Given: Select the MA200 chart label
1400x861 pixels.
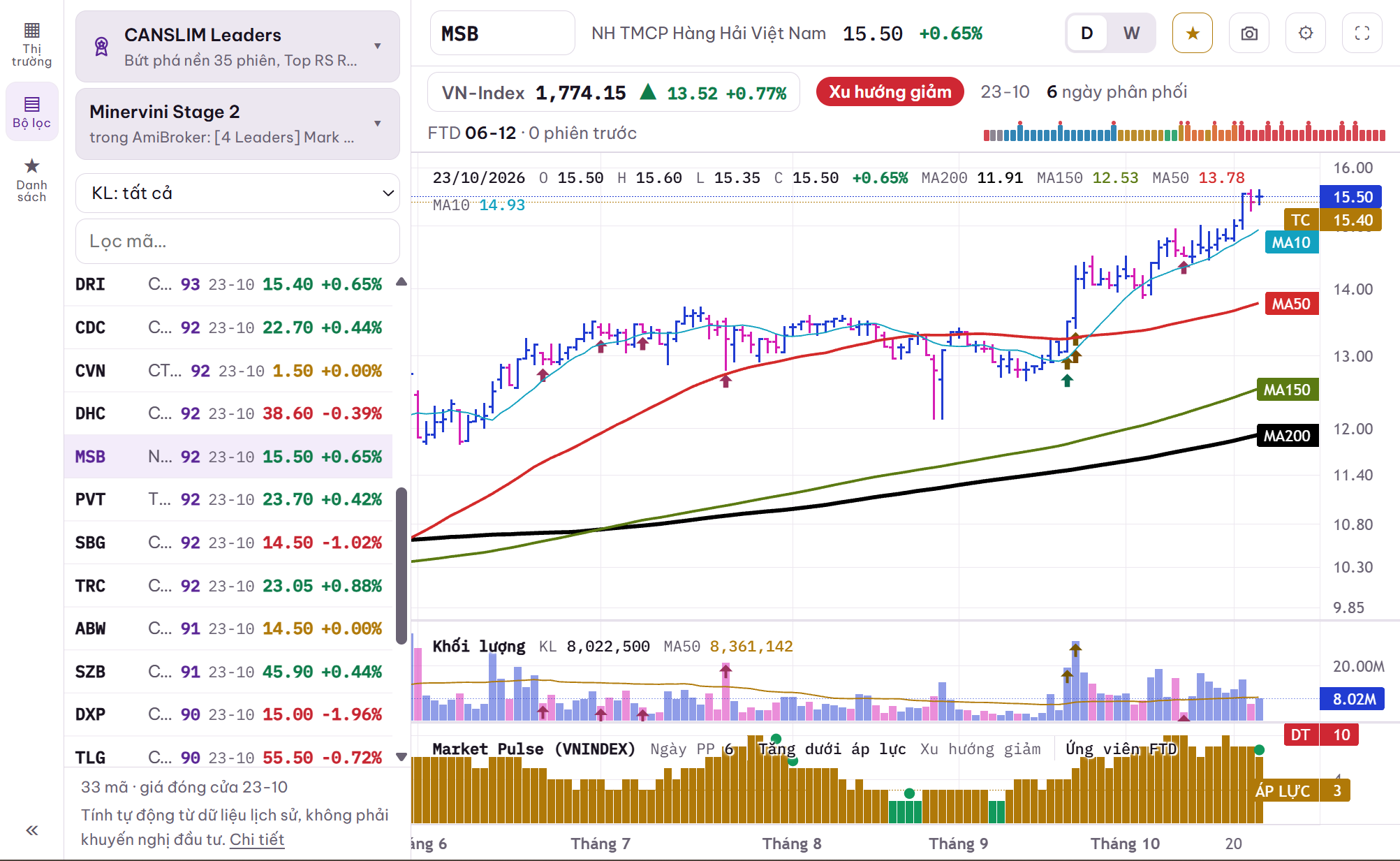Looking at the screenshot, I should click(x=1287, y=436).
